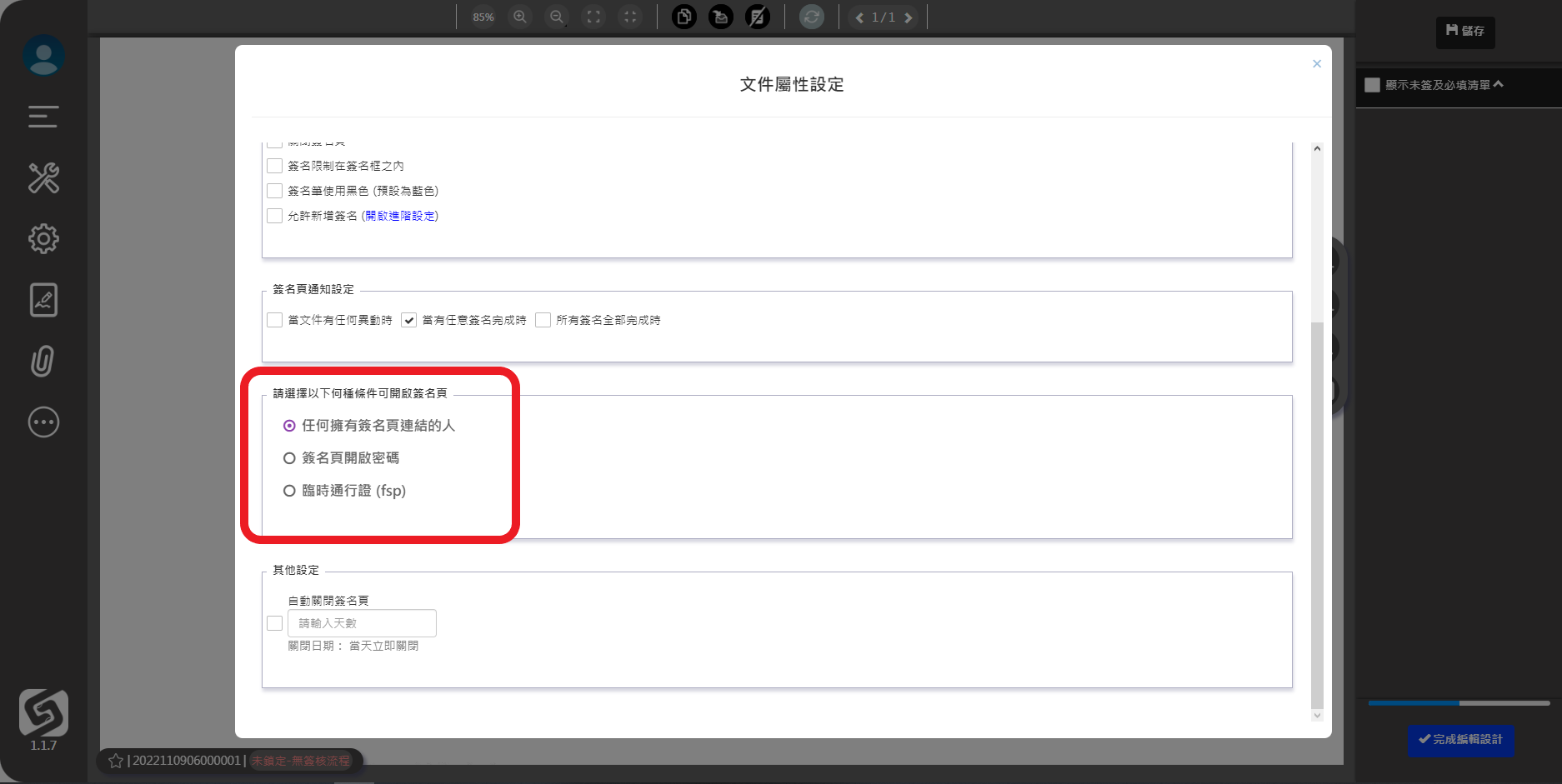1562x784 pixels.
Task: Expand the sidebar hamburger menu
Action: 43,117
